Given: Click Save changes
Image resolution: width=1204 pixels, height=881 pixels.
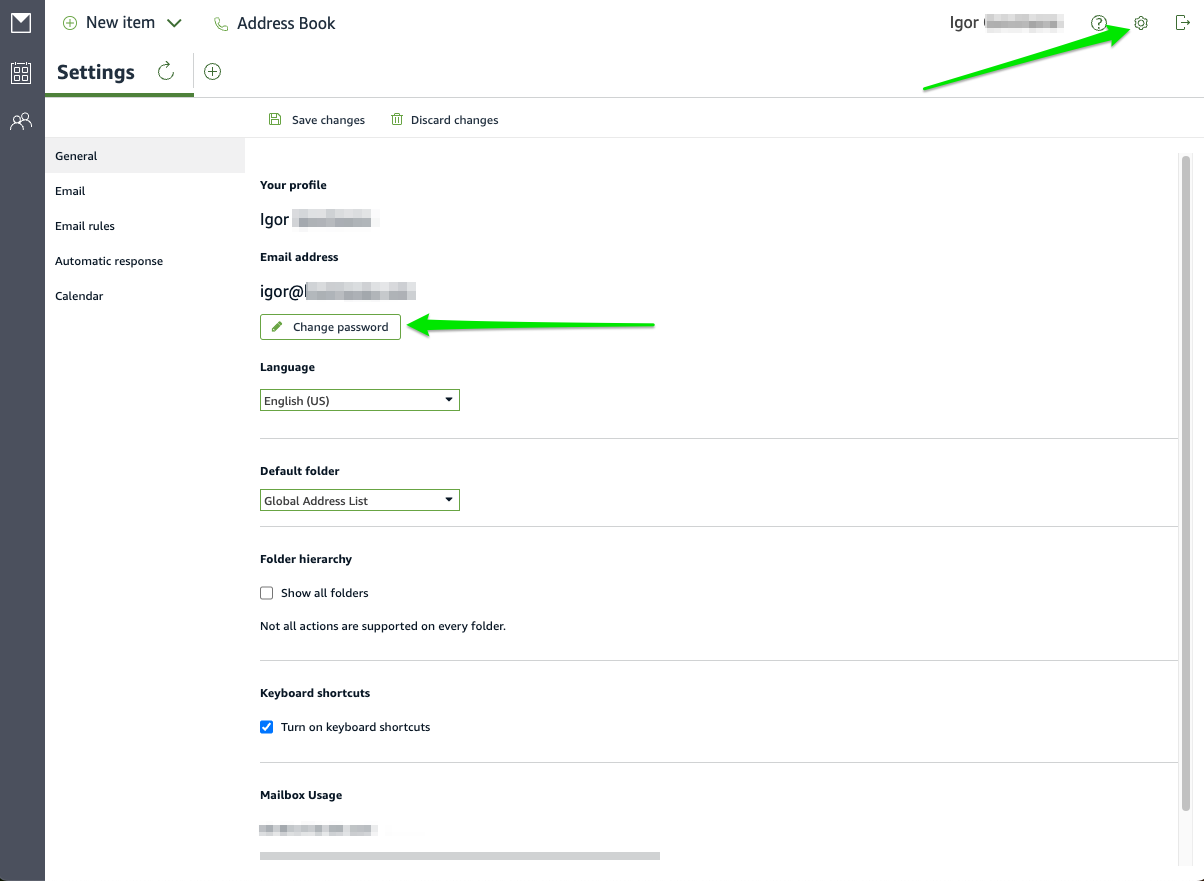Looking at the screenshot, I should coord(317,120).
